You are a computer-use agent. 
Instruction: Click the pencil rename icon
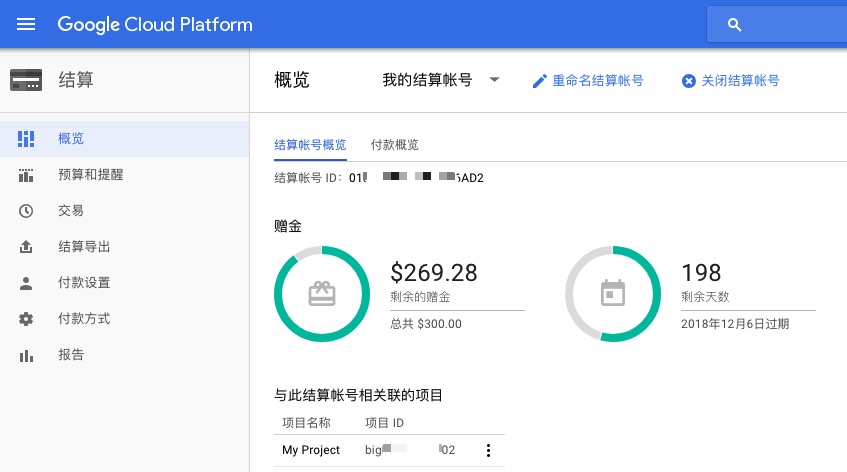coord(540,81)
